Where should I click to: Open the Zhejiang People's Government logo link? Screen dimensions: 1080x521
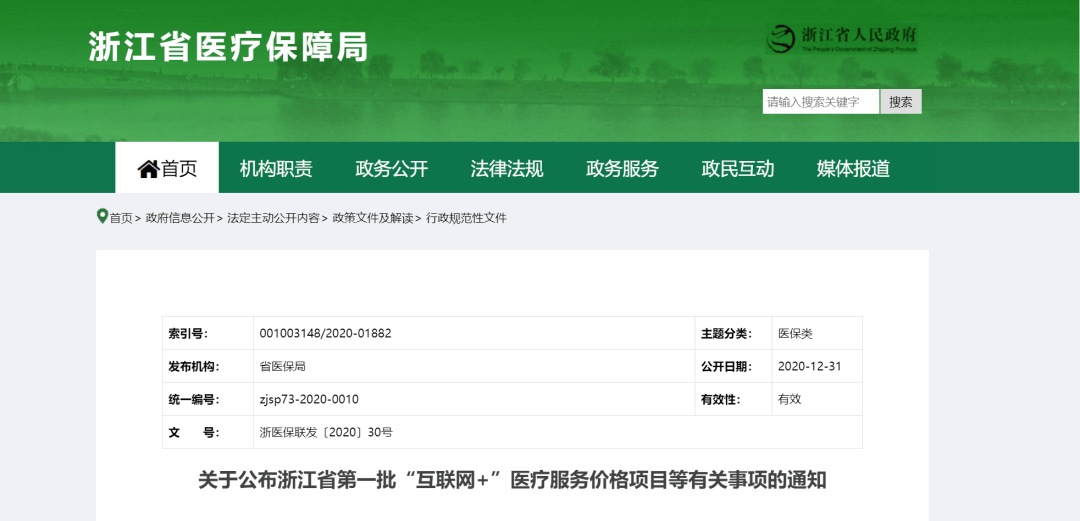tap(841, 39)
